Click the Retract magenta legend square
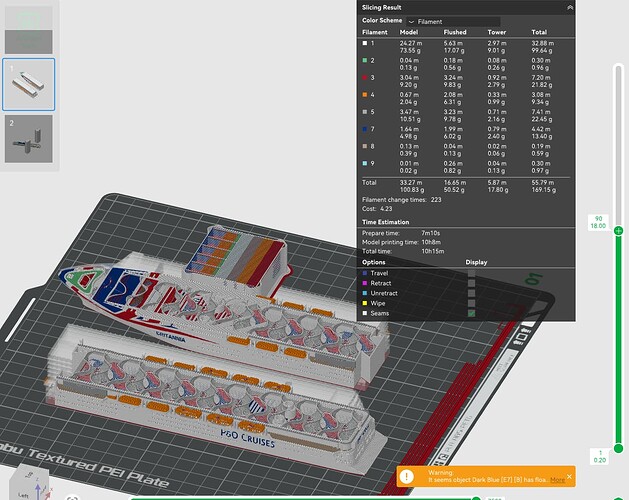629x500 pixels. 365,283
